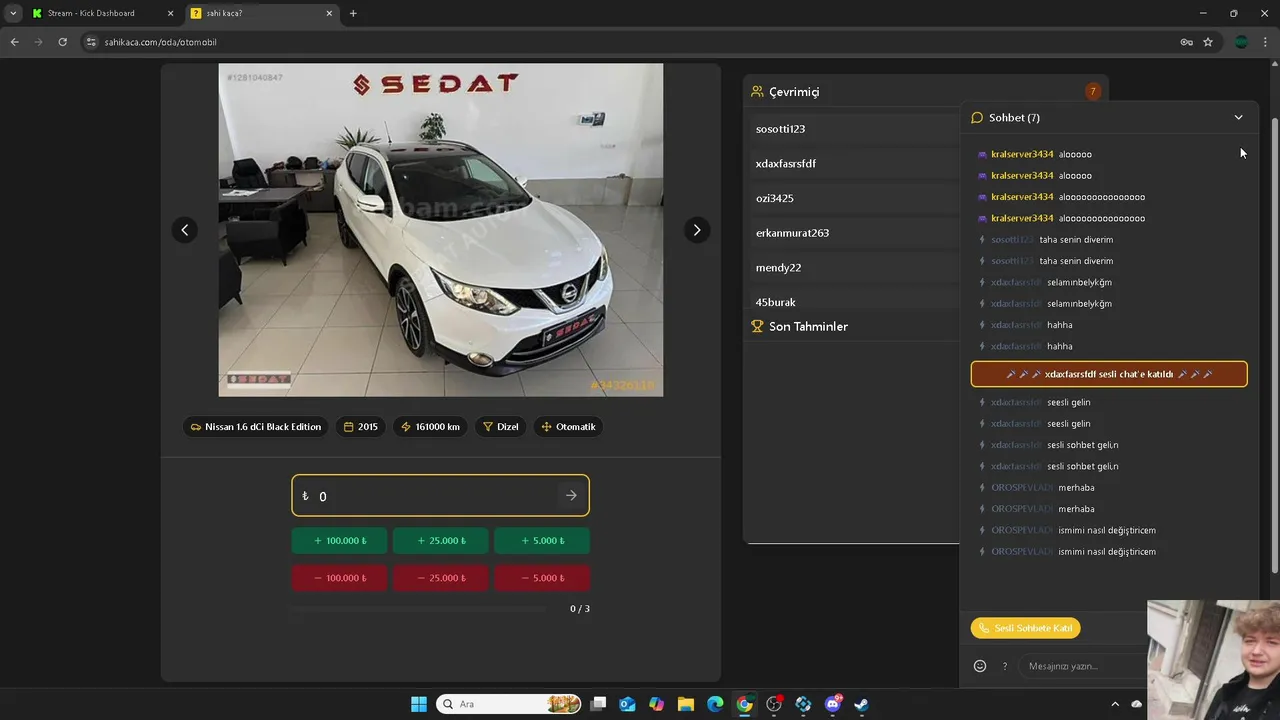This screenshot has height=720, width=1280.
Task: Click the Çevrimiçi users icon
Action: click(758, 91)
